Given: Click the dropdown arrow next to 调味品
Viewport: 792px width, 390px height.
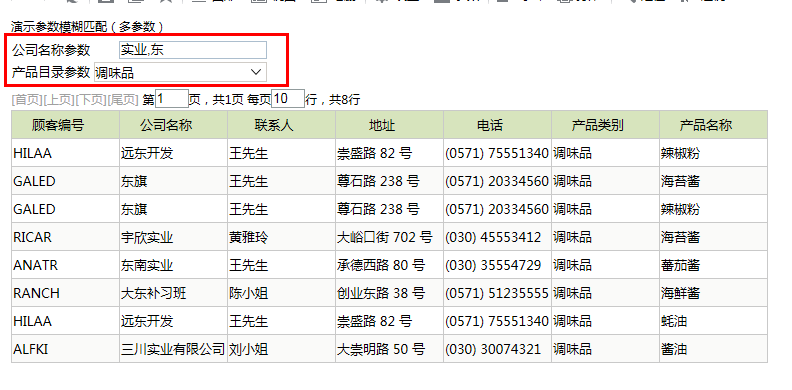Looking at the screenshot, I should pyautogui.click(x=256, y=72).
